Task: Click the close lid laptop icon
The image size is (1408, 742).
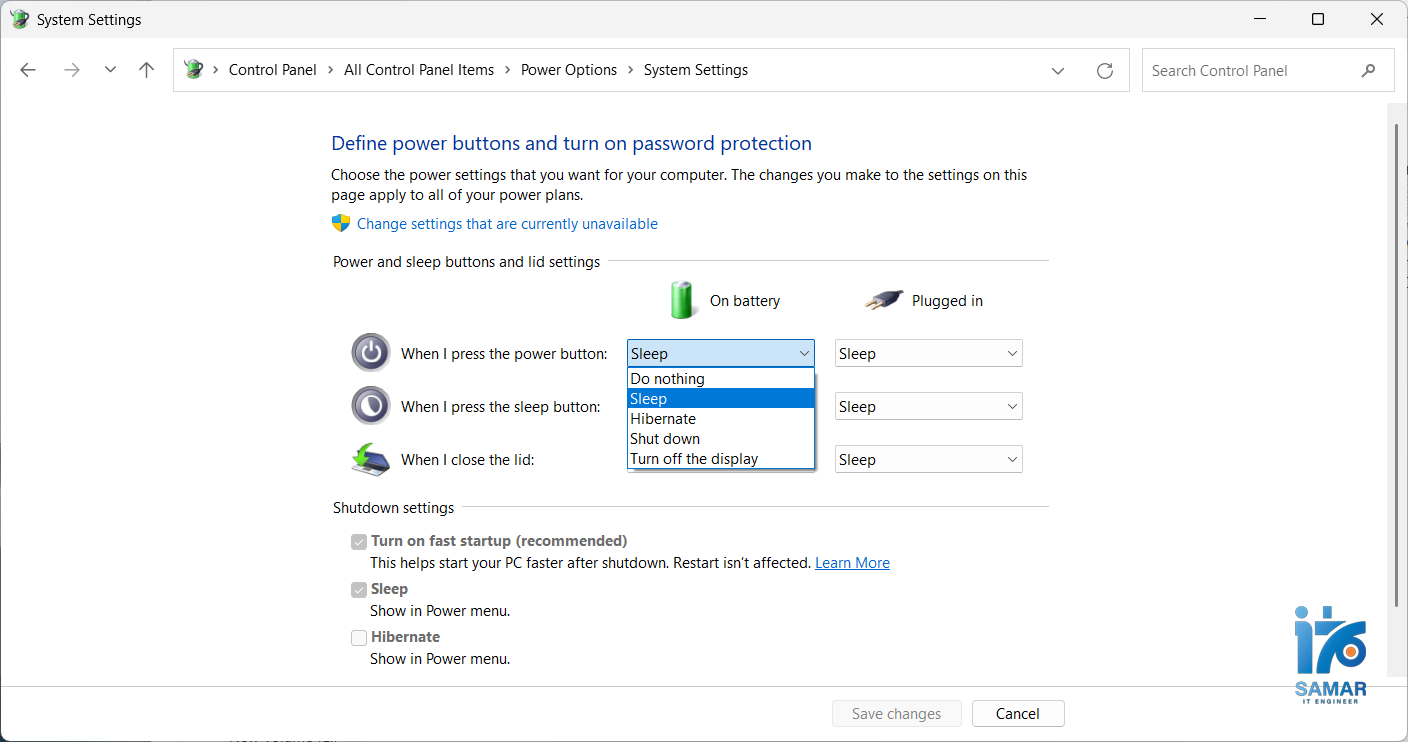Action: pyautogui.click(x=370, y=459)
